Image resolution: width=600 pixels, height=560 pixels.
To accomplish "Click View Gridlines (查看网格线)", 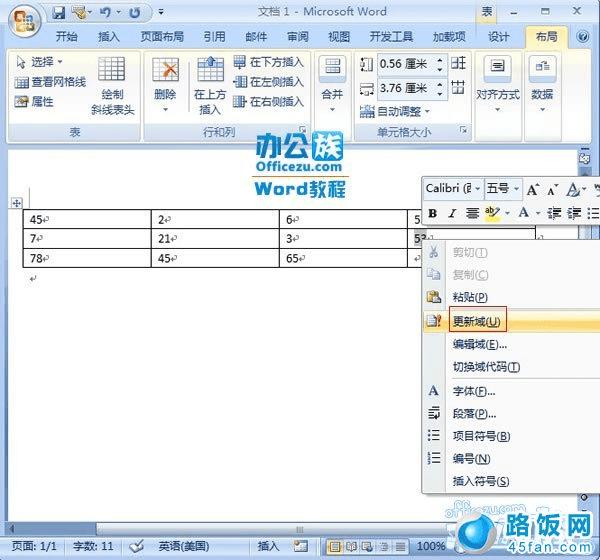I will (x=50, y=82).
